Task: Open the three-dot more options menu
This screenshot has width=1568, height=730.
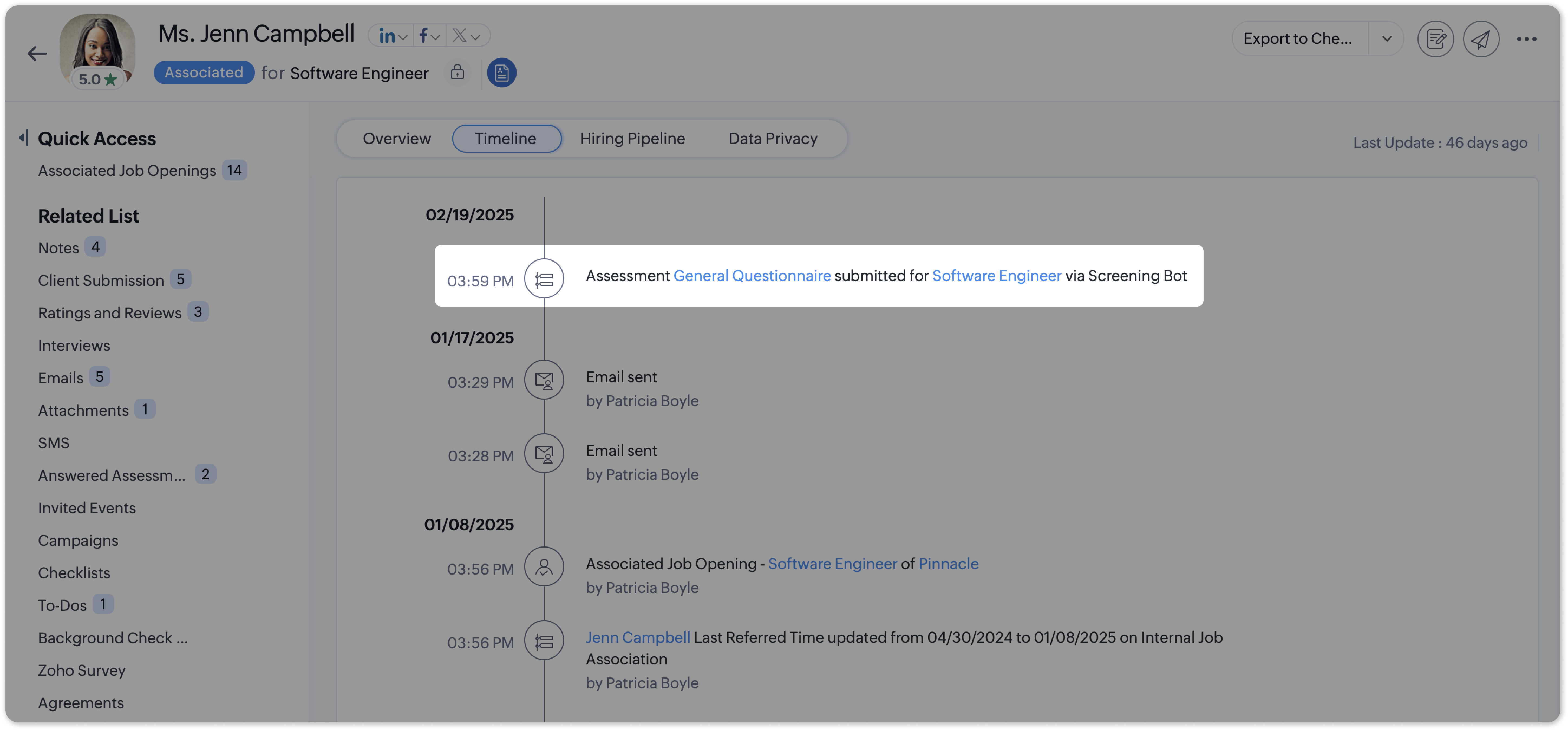Action: coord(1526,39)
